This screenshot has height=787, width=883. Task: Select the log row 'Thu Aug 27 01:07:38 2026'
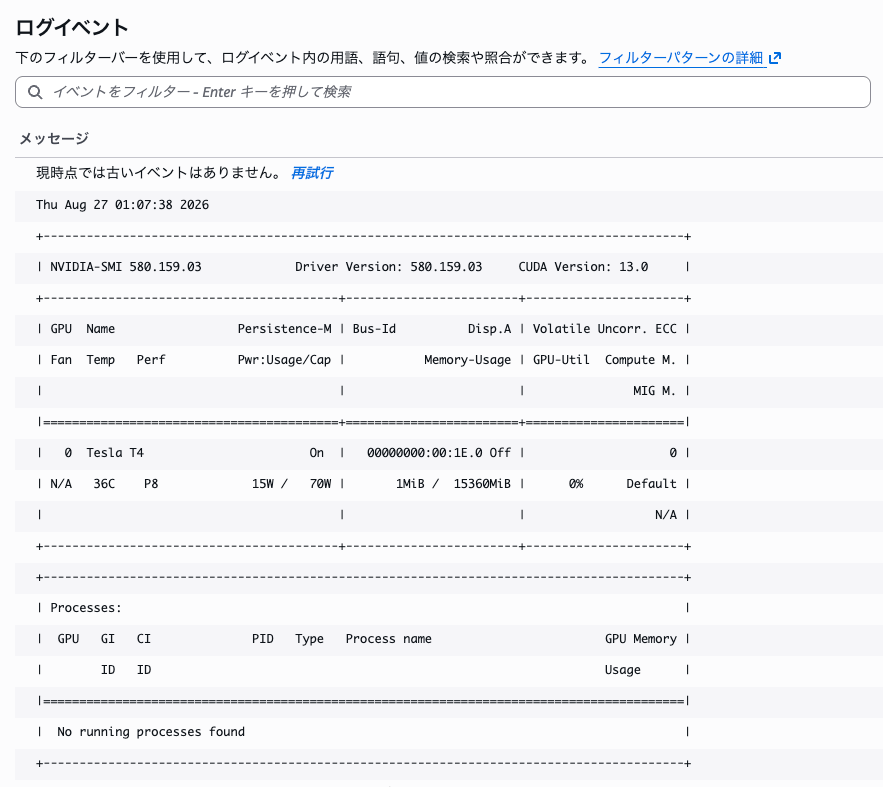[449, 205]
